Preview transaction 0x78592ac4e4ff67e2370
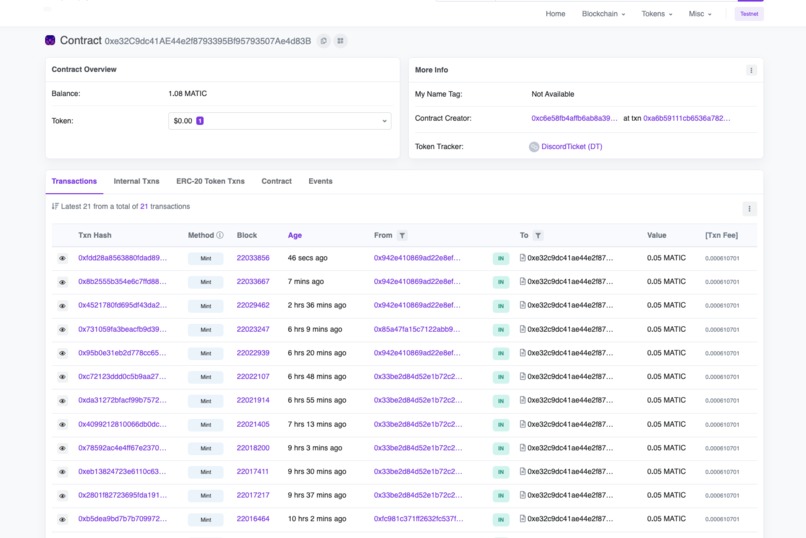This screenshot has width=806, height=538. pos(62,448)
